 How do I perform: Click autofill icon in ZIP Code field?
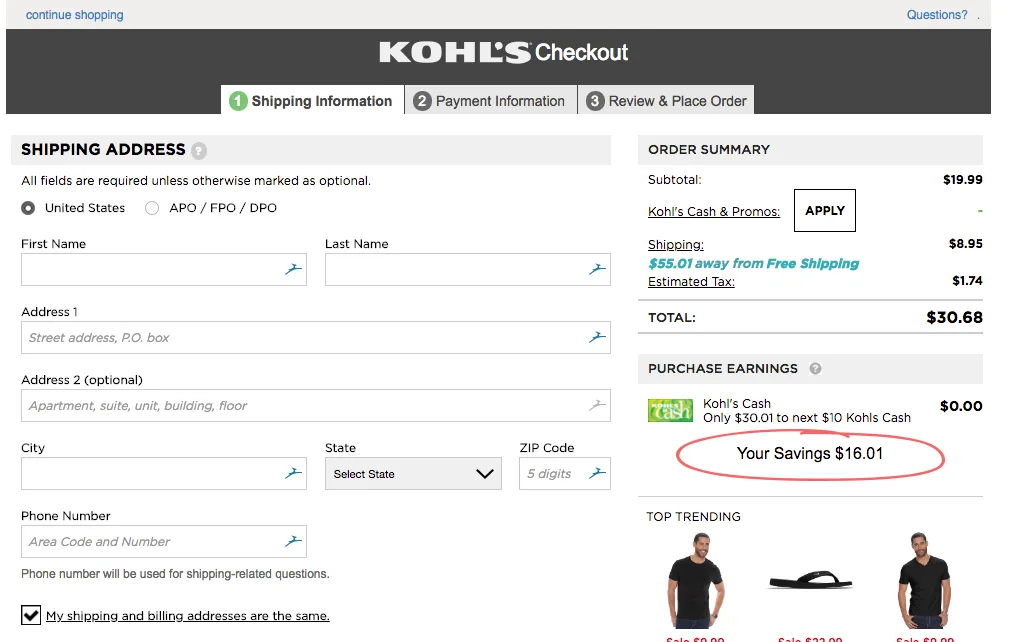click(x=597, y=473)
